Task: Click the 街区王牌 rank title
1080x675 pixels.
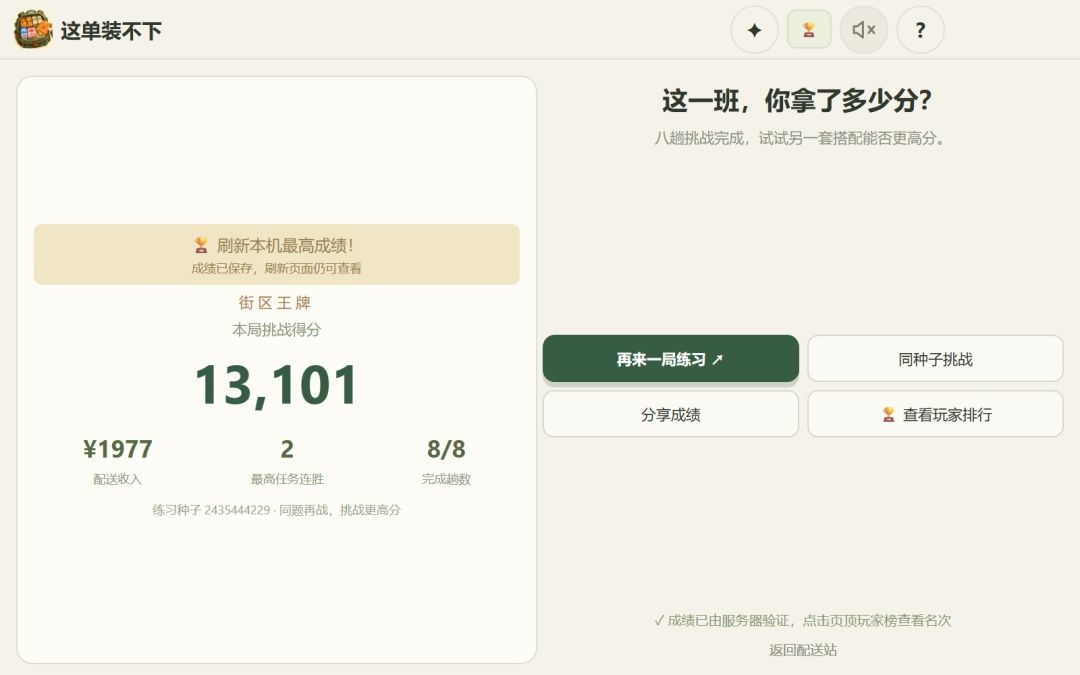Action: [x=275, y=302]
